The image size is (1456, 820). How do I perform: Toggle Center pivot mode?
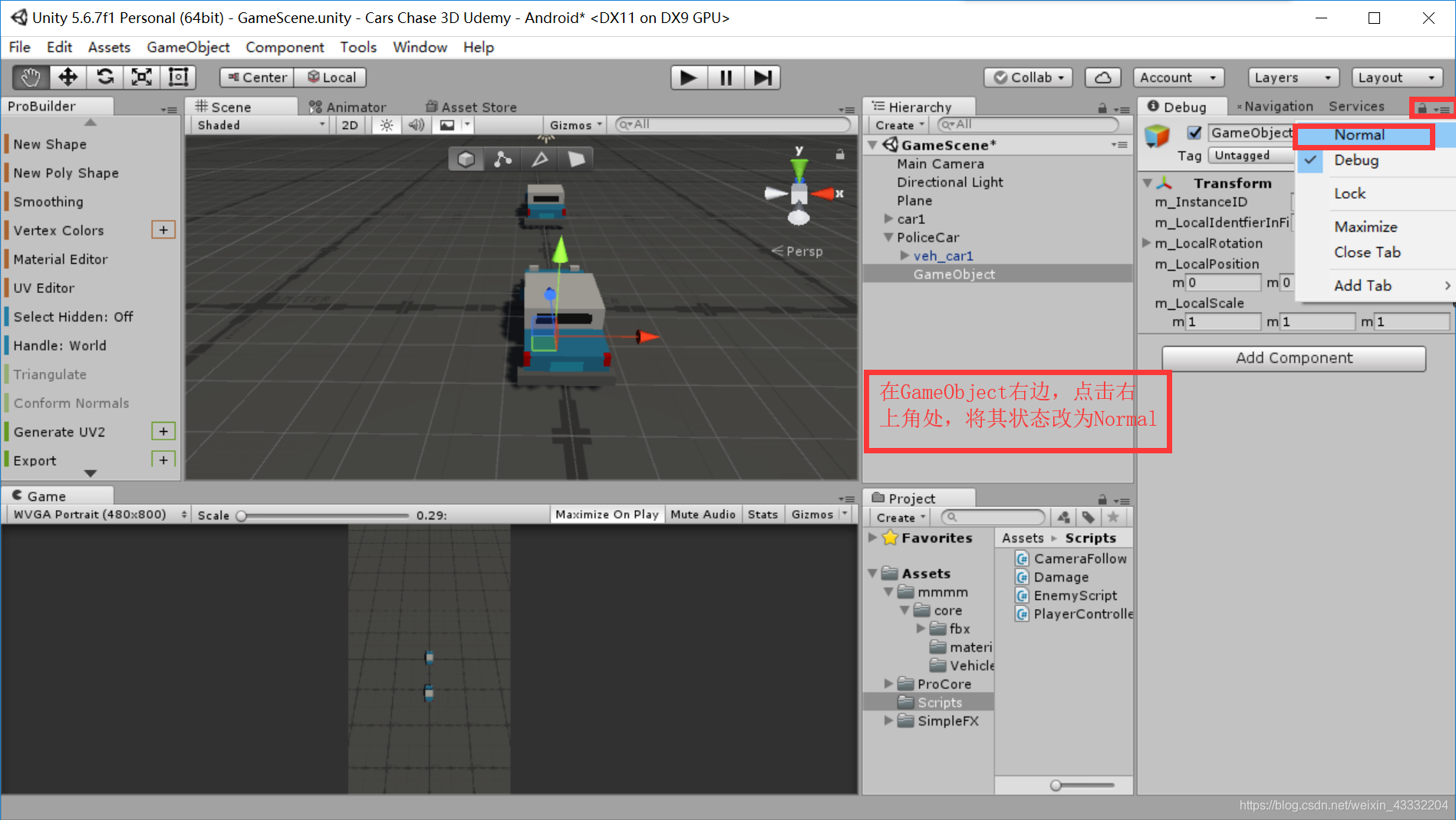257,77
